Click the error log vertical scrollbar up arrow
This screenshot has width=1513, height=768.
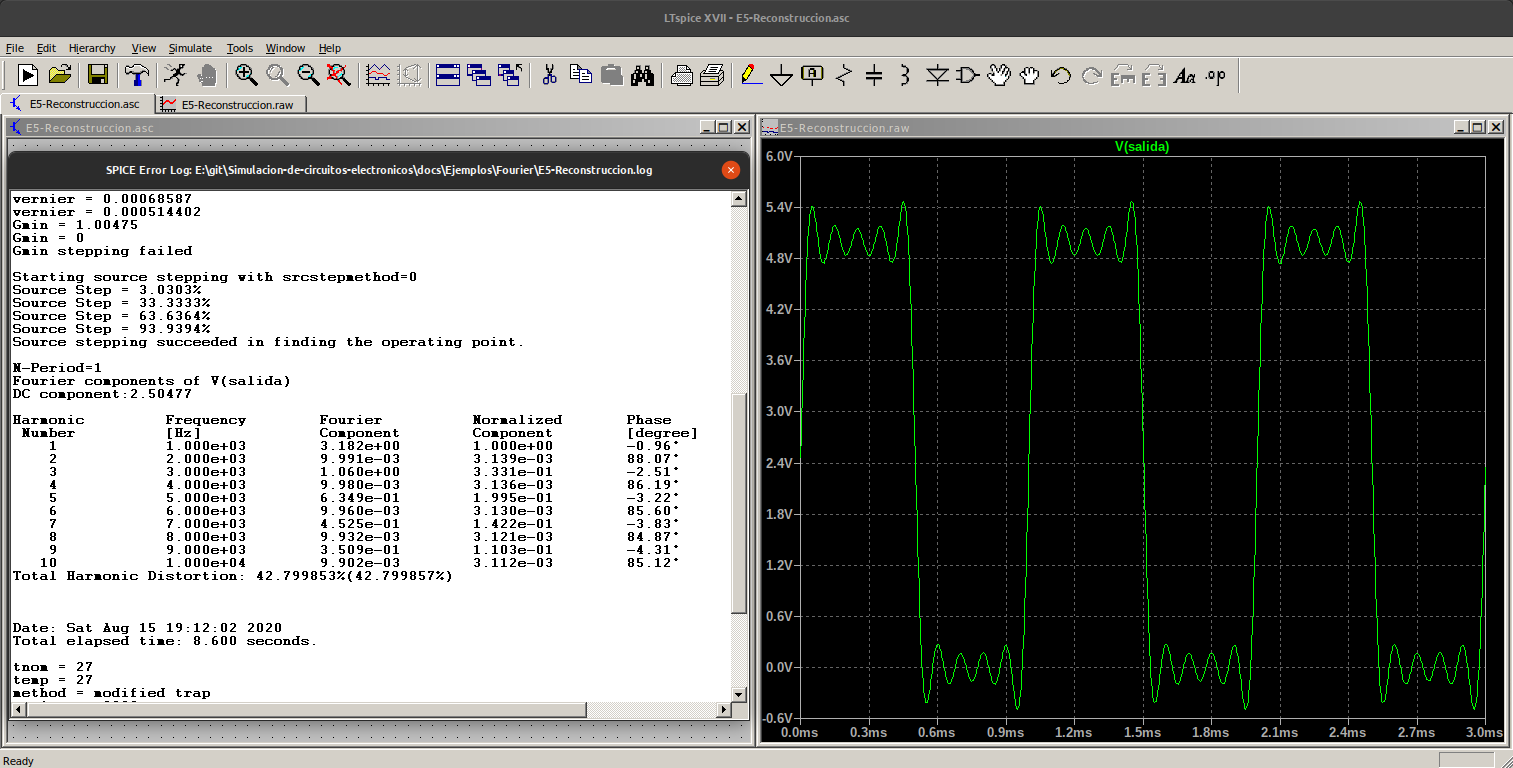click(739, 198)
